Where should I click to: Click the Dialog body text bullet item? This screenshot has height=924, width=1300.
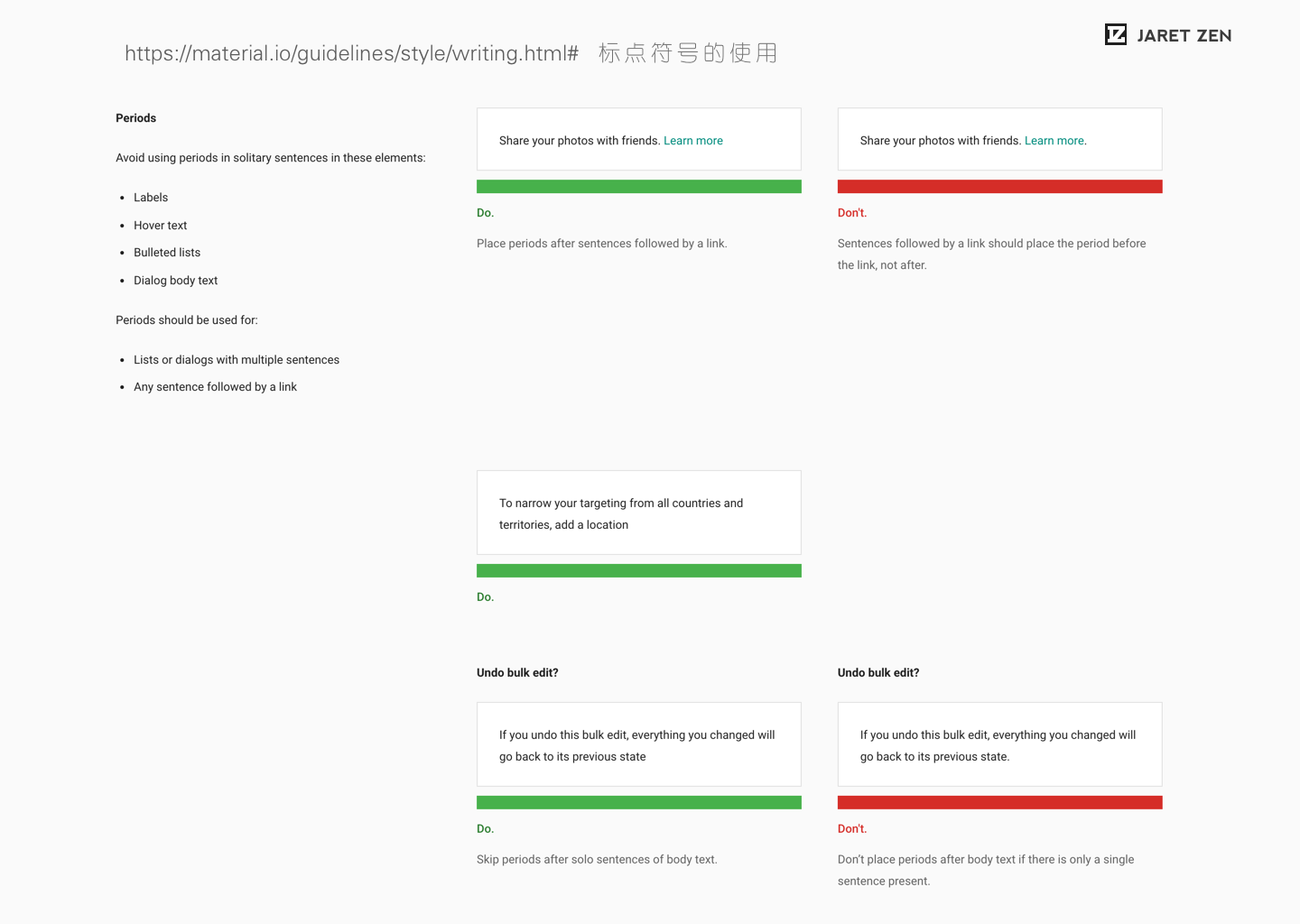(176, 281)
